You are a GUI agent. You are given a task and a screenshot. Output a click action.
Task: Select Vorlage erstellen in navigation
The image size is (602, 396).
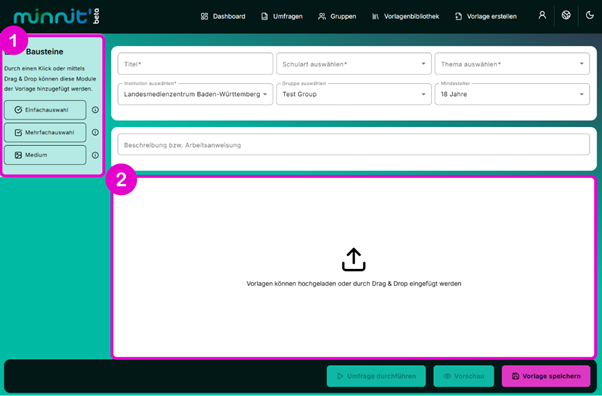pyautogui.click(x=486, y=17)
